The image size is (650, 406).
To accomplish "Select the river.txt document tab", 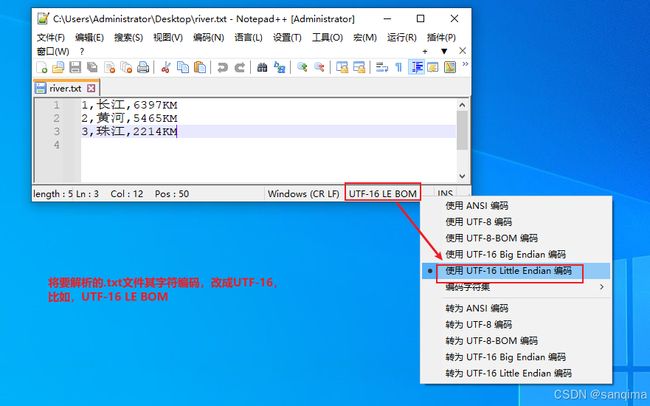I will (66, 88).
